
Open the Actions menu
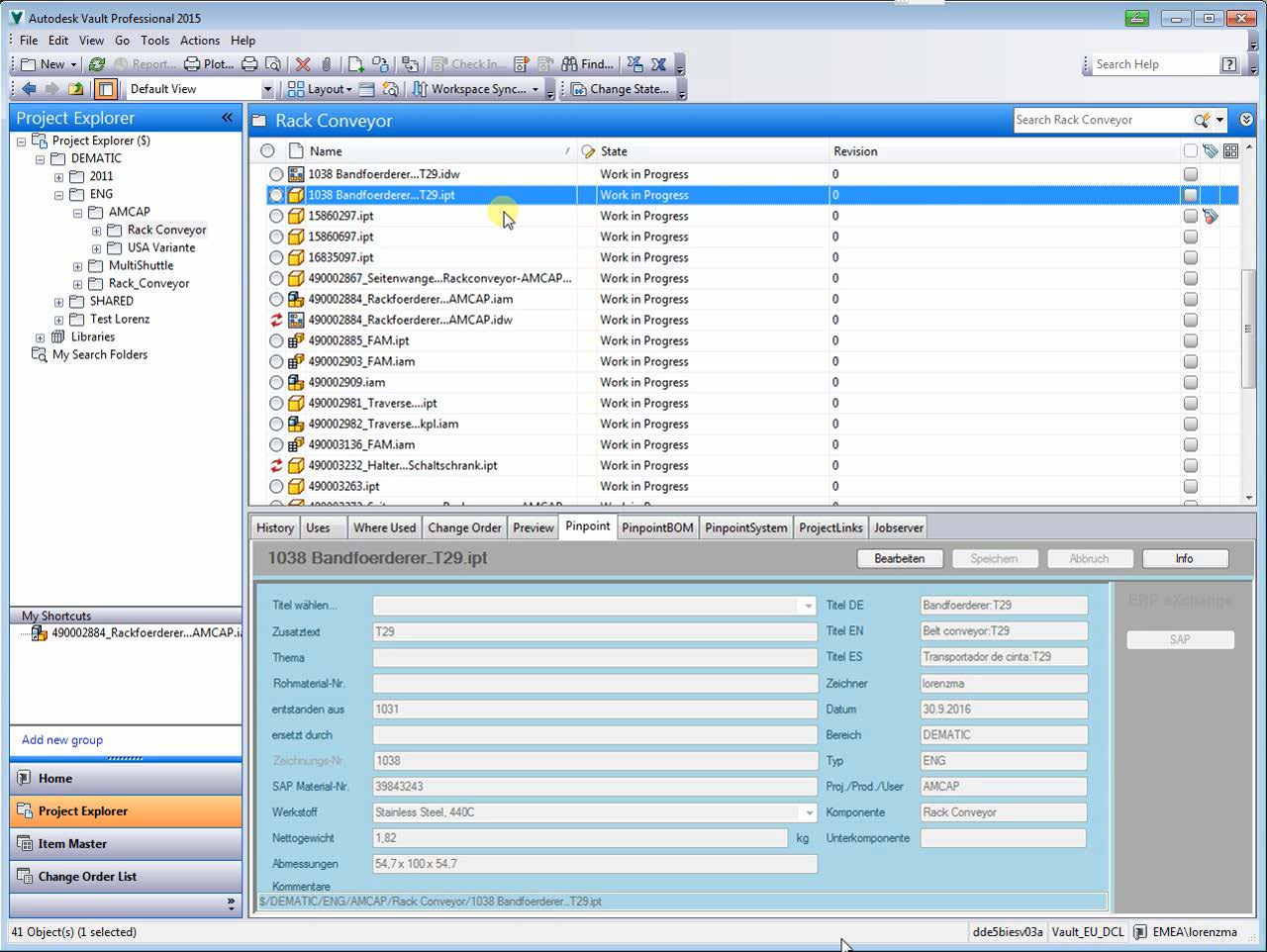click(x=200, y=41)
